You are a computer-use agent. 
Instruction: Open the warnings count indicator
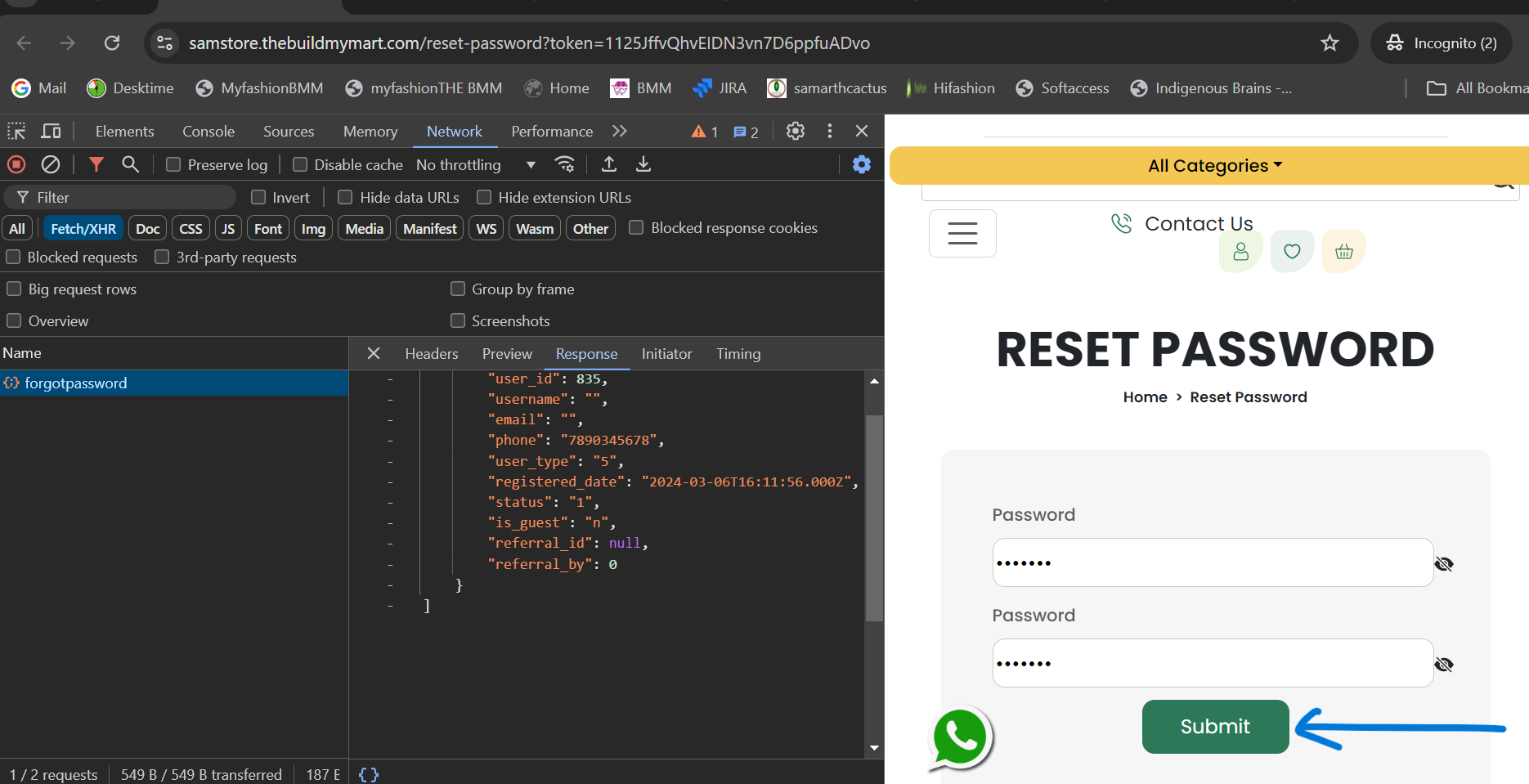point(705,132)
